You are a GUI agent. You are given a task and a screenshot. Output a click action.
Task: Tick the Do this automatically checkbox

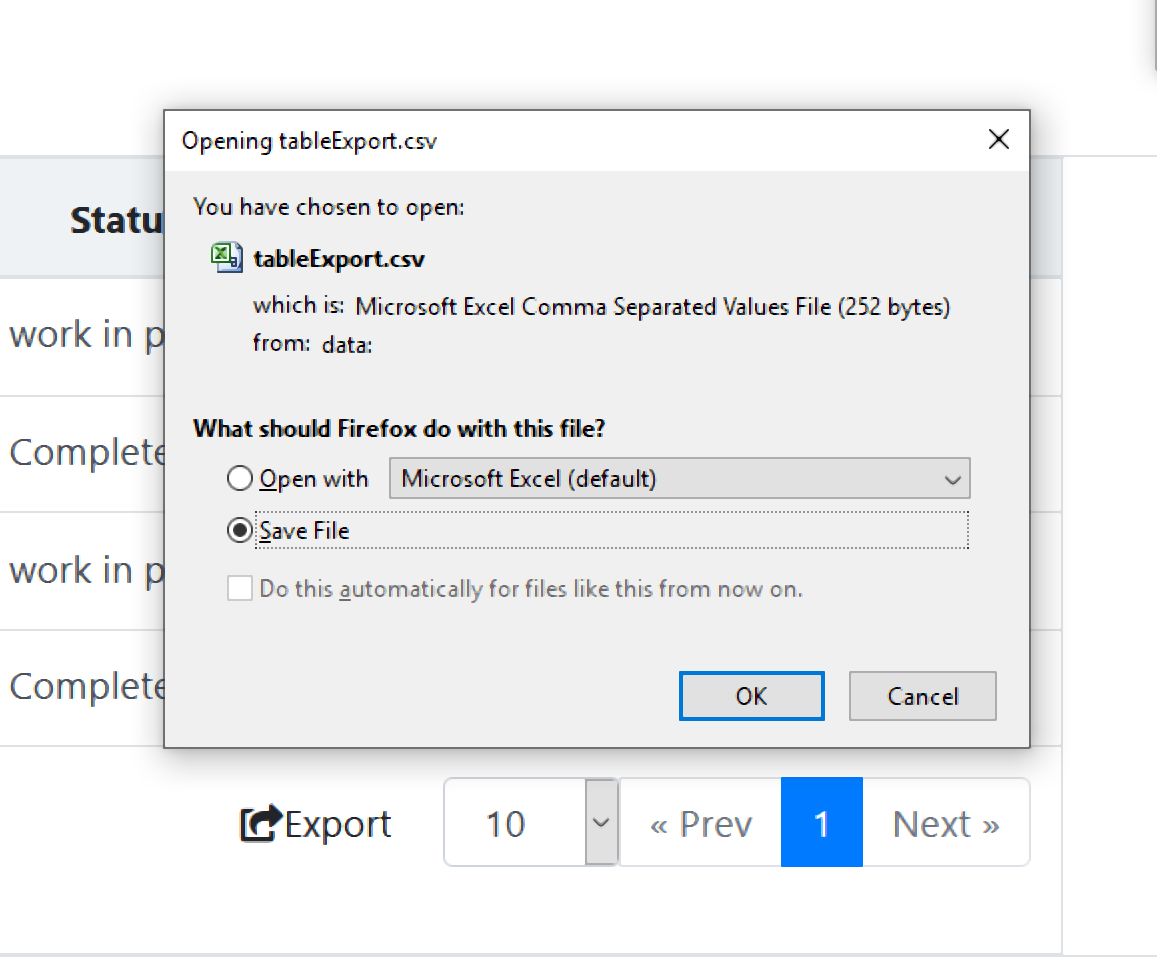pyautogui.click(x=239, y=589)
